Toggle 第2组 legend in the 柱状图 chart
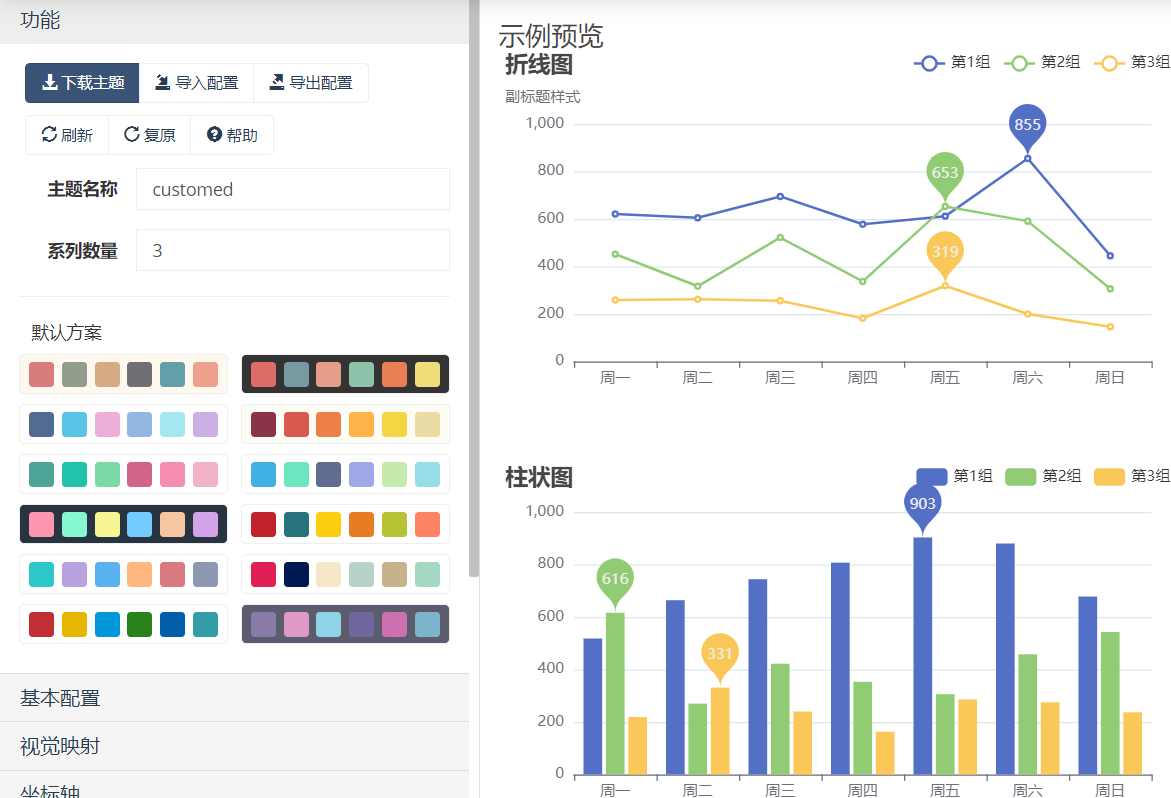Viewport: 1171px width, 798px height. pyautogui.click(x=1042, y=476)
